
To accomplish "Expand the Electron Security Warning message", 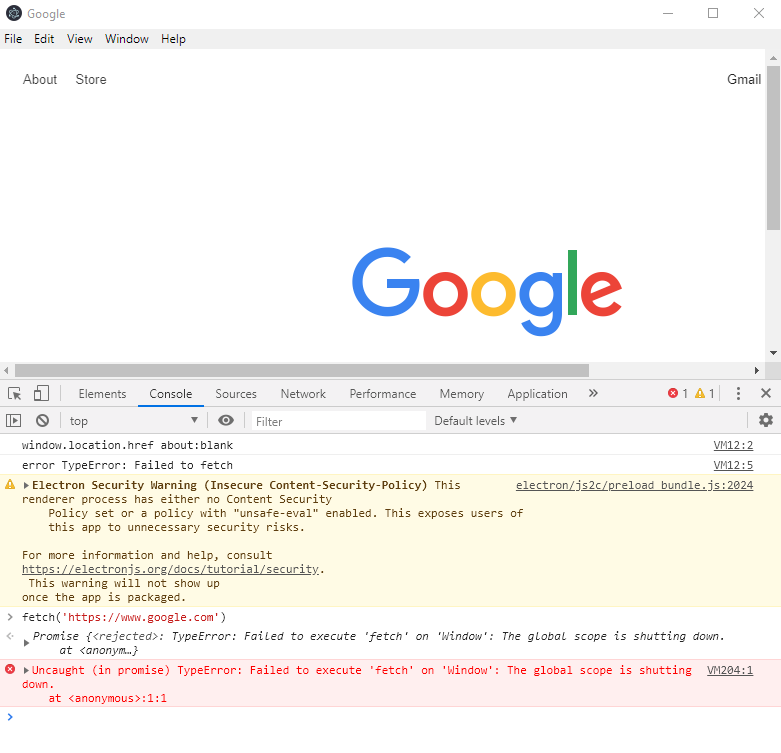I will click(x=26, y=486).
